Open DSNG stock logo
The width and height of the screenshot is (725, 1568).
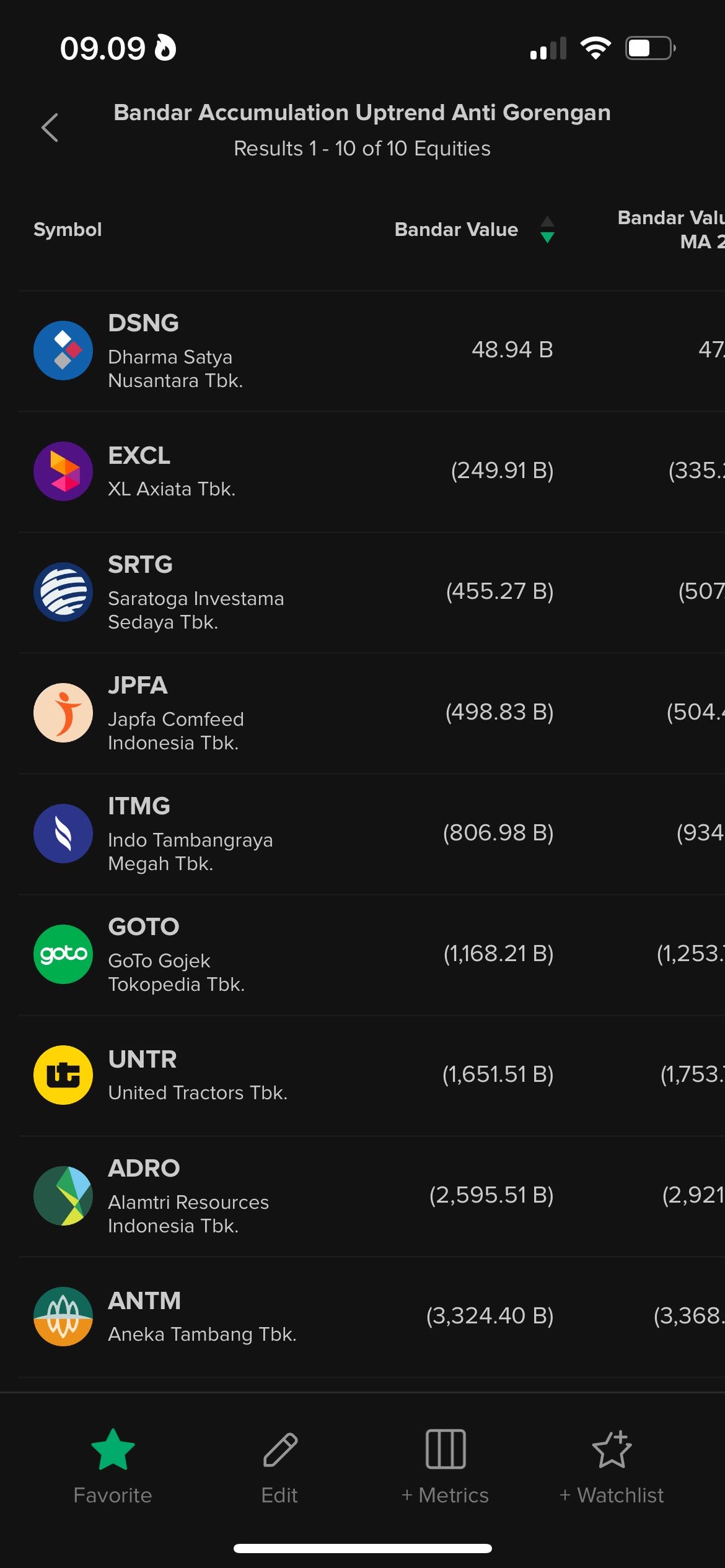tap(63, 351)
